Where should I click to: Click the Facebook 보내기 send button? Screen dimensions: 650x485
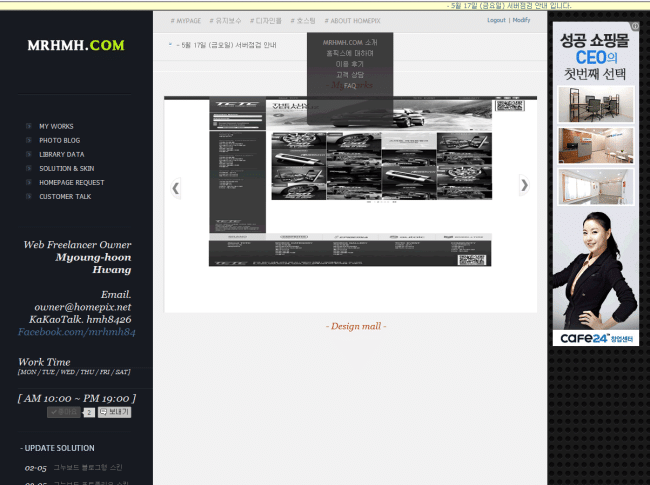(114, 411)
